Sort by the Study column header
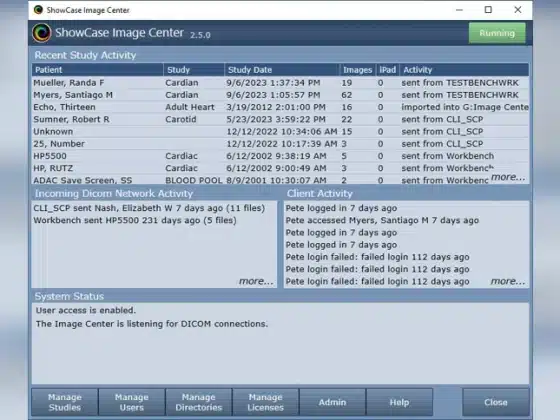This screenshot has width=560, height=420. [x=194, y=70]
